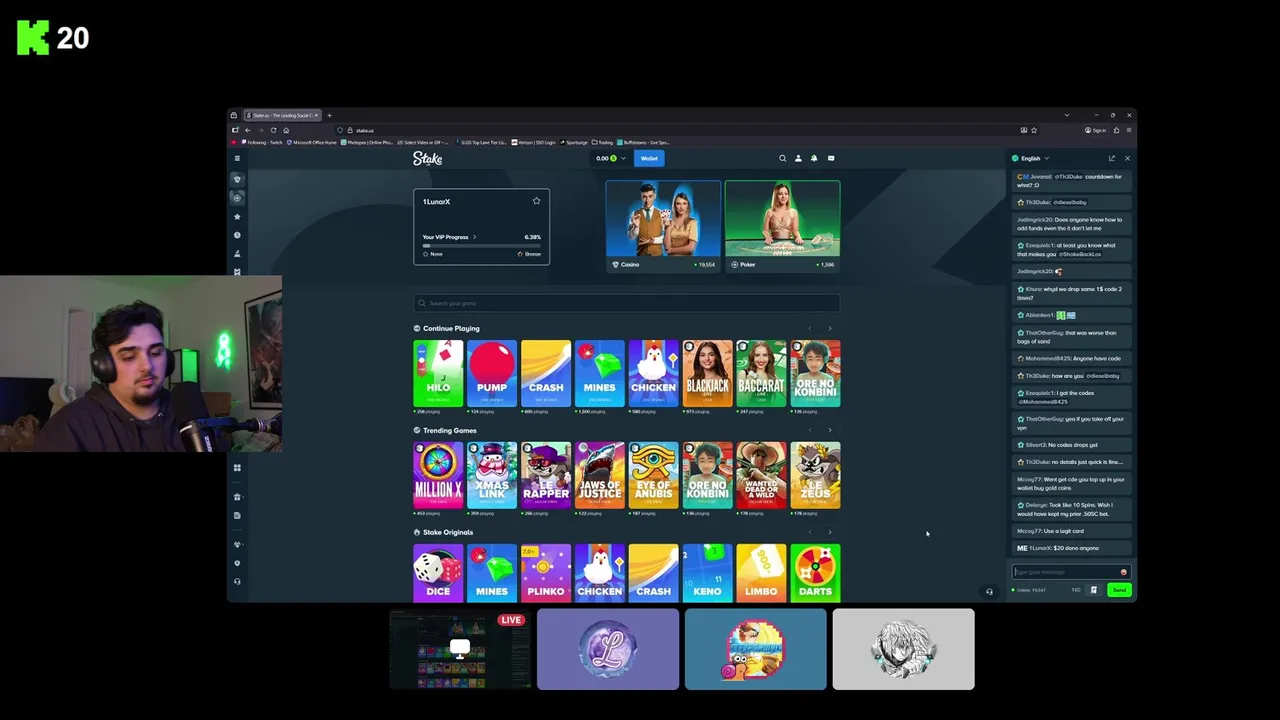Open the Pump game thumbnail
The image size is (1280, 720).
coord(492,374)
